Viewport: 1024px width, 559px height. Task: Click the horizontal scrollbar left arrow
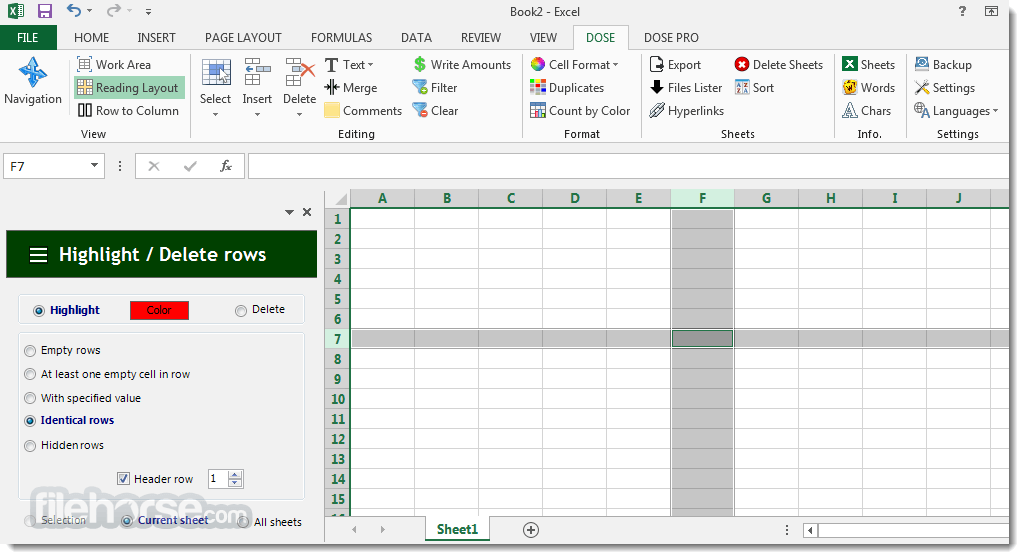(810, 530)
